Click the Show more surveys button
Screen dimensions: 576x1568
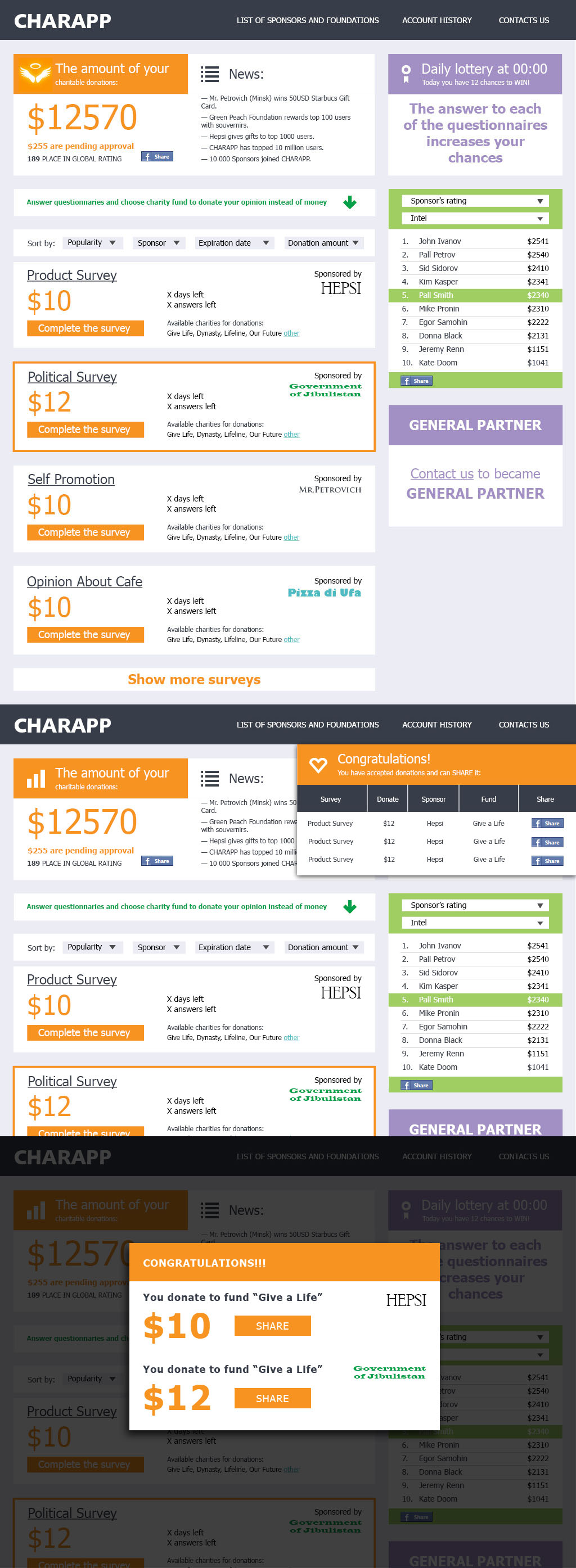click(x=194, y=679)
